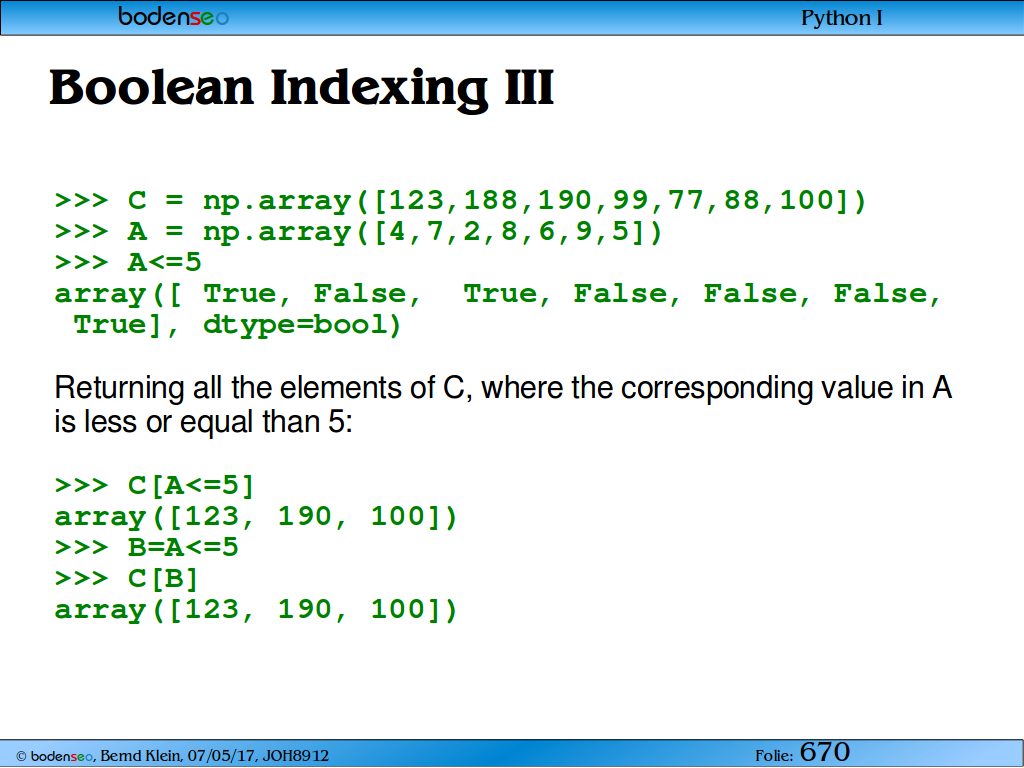Click the '>>> C[A<=5]' code line

[x=155, y=486]
